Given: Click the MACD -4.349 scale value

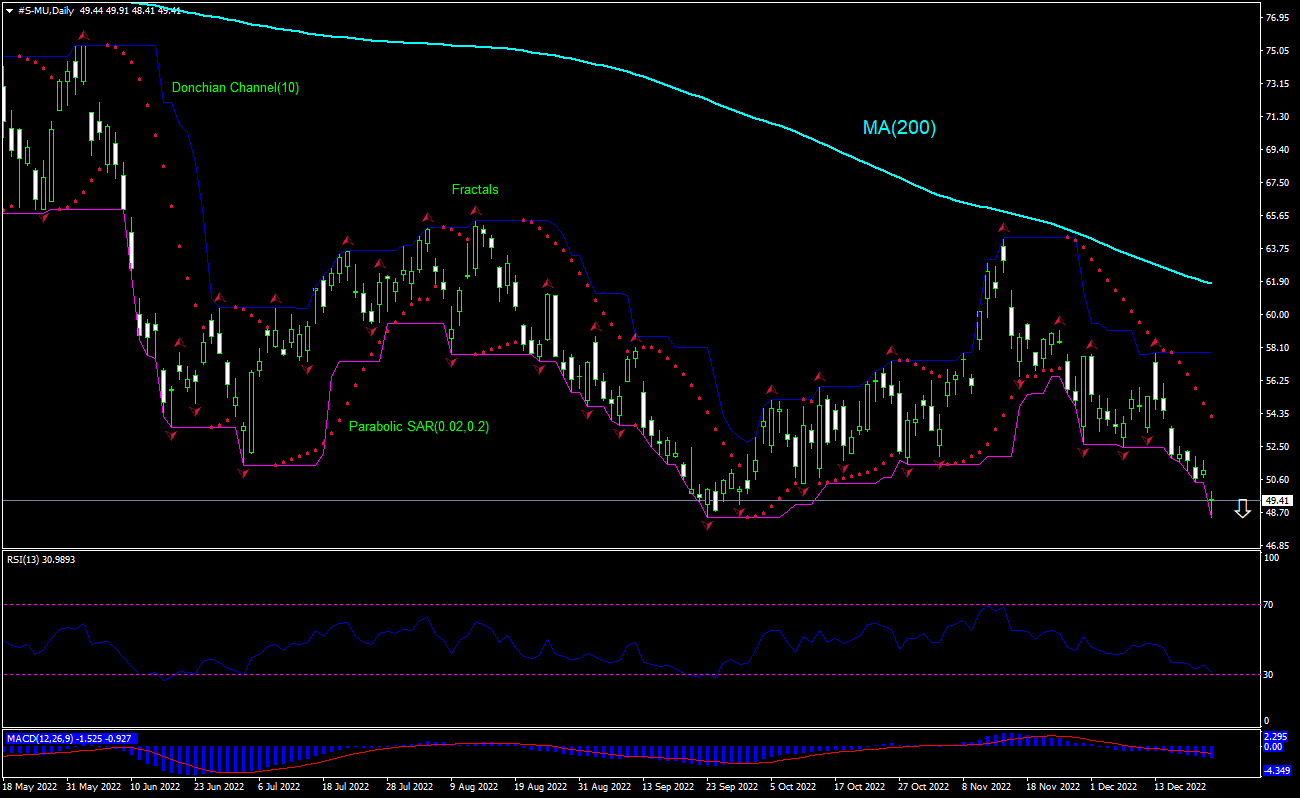Looking at the screenshot, I should (1275, 770).
